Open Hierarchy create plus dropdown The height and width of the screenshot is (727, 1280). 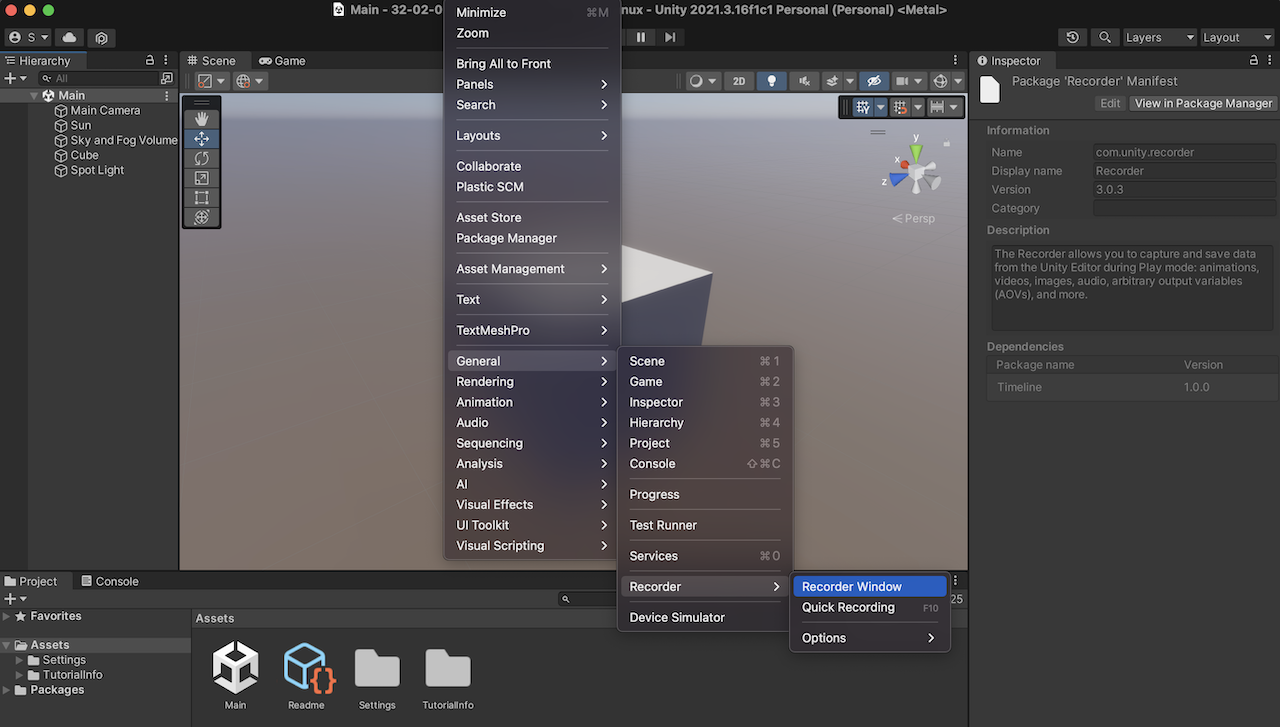click(14, 78)
